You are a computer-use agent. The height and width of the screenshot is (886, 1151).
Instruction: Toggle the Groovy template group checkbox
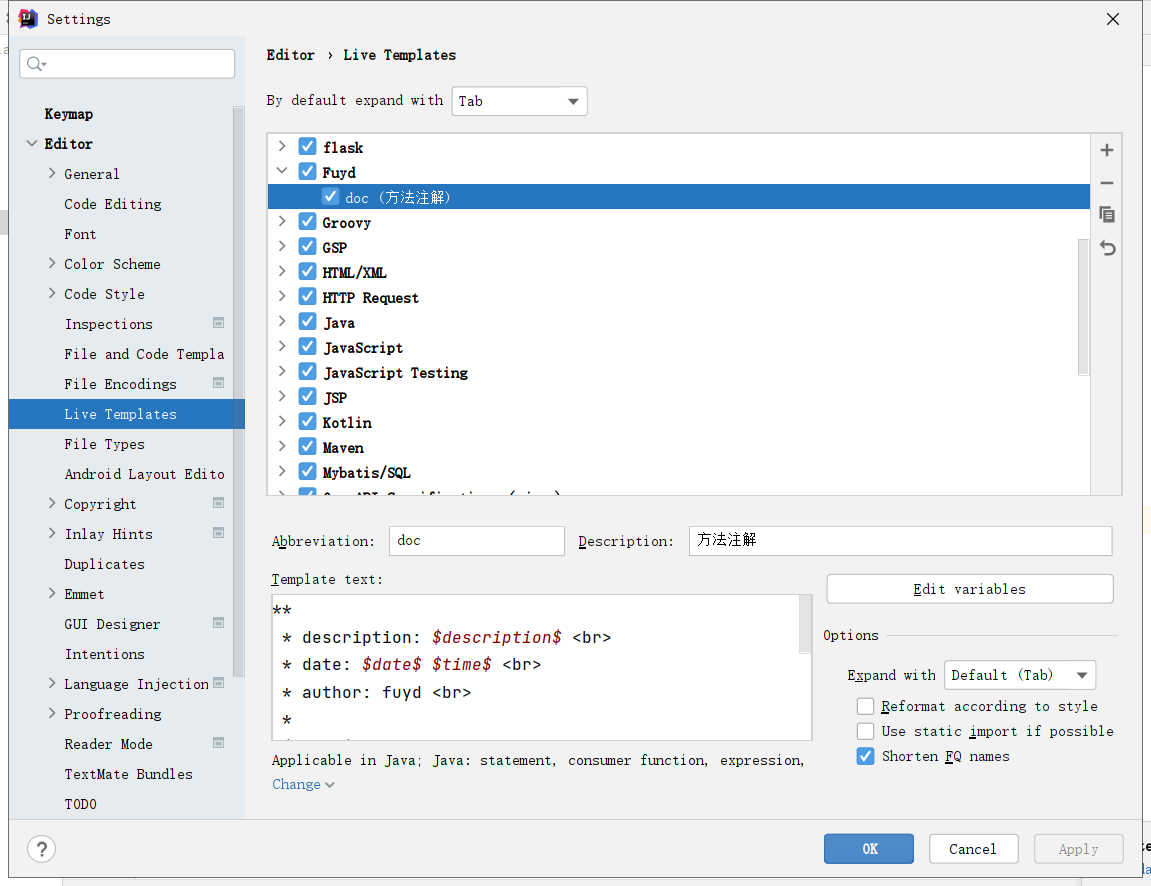coord(308,222)
